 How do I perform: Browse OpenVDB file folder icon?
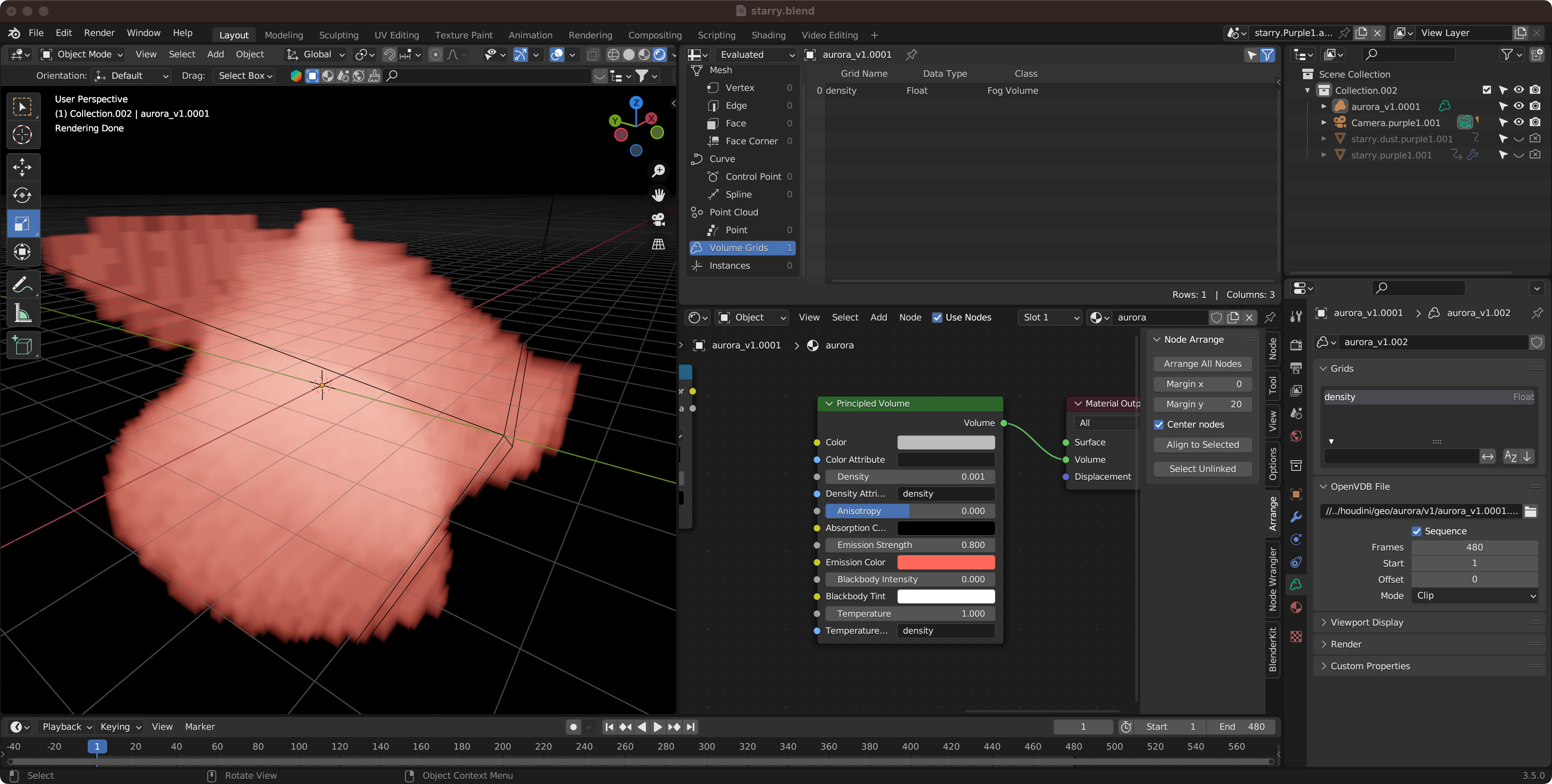(1530, 511)
